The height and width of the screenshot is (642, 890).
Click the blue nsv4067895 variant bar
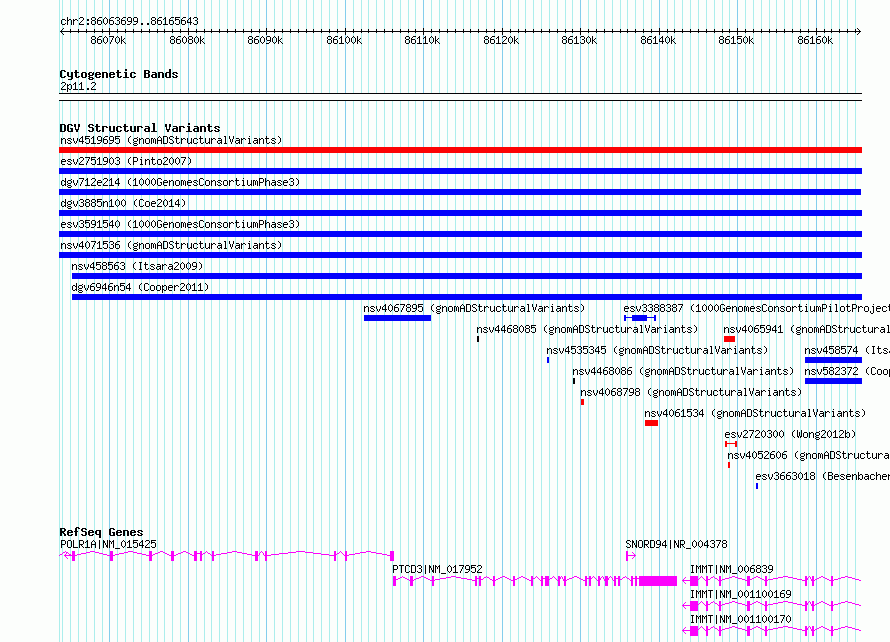pyautogui.click(x=397, y=318)
